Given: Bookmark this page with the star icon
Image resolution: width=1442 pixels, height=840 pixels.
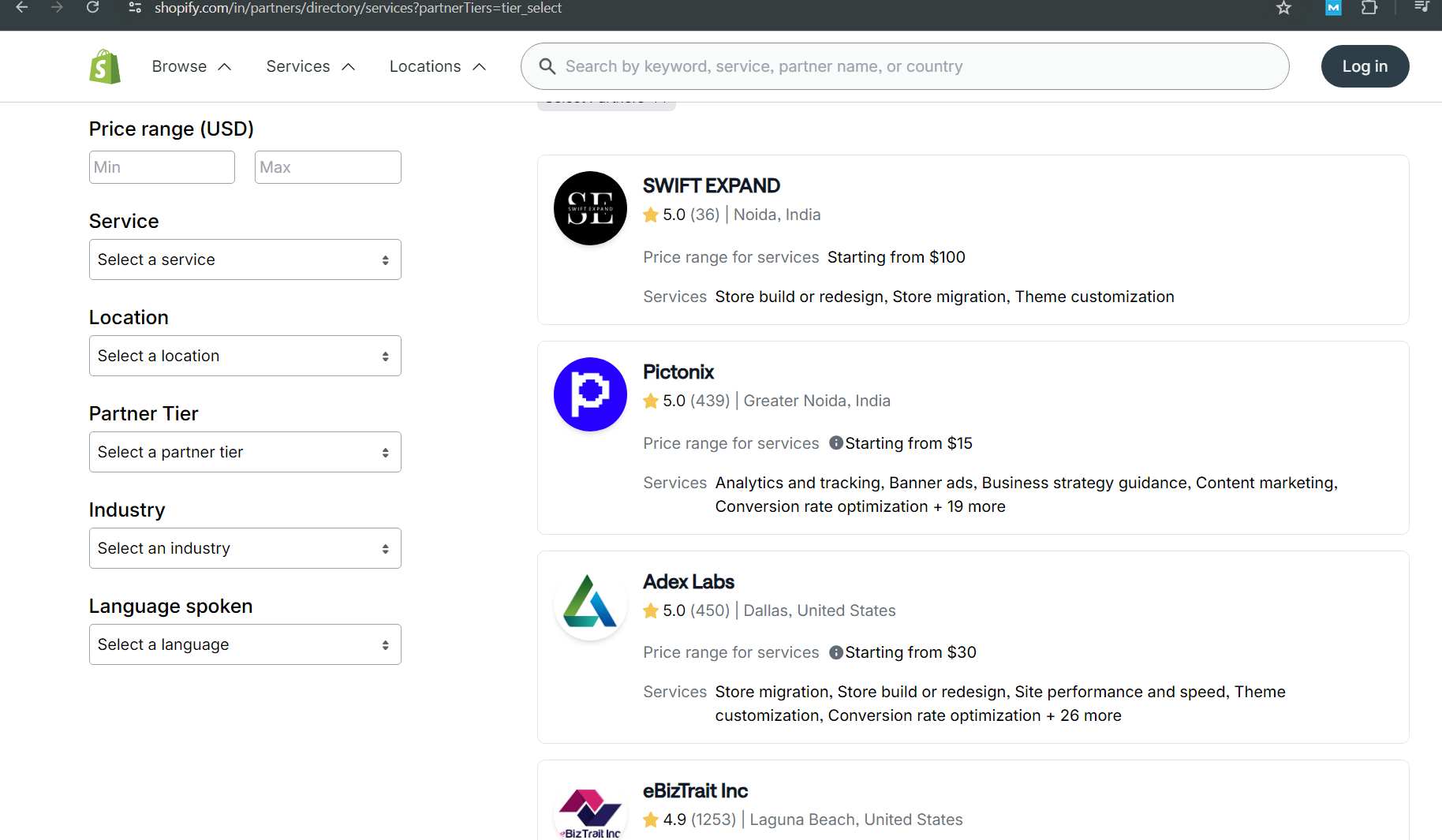Looking at the screenshot, I should tap(1283, 8).
